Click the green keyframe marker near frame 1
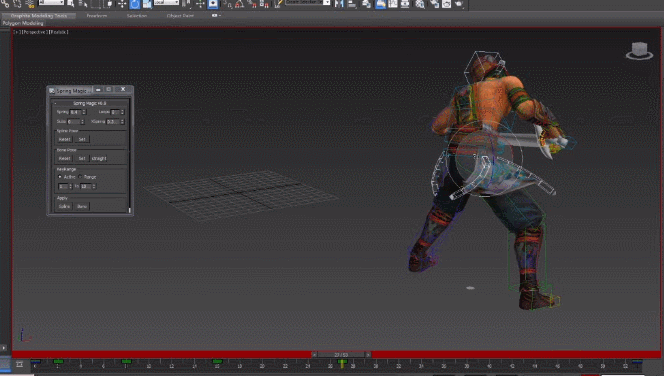This screenshot has width=664, height=376. (x=58, y=361)
